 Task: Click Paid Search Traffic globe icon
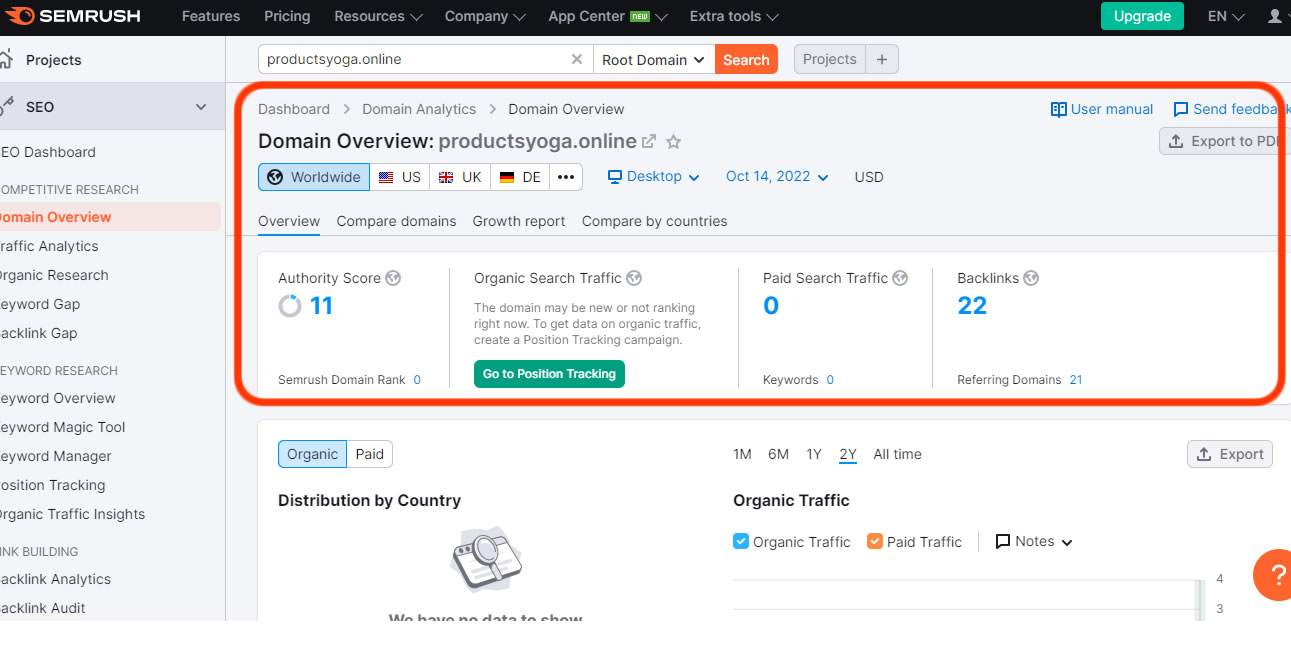(x=900, y=278)
